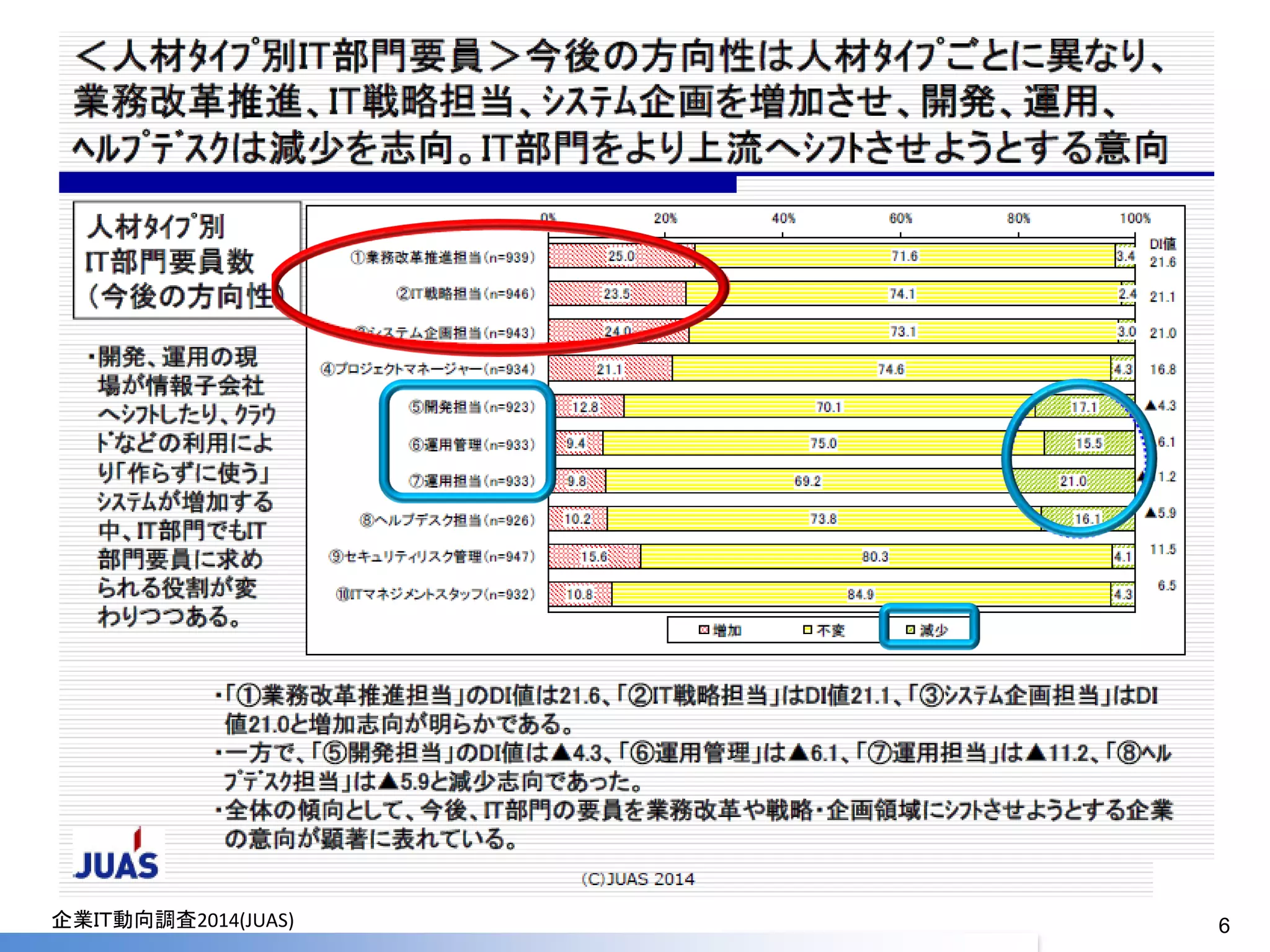Image resolution: width=1270 pixels, height=952 pixels.
Task: Click the DI value 21.6
Action: click(x=1163, y=262)
